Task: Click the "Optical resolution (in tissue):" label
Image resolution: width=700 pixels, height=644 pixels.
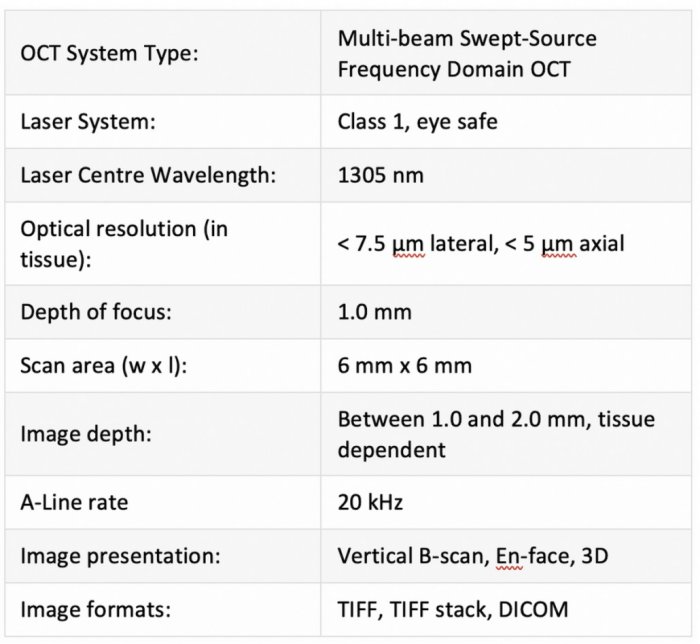Action: point(124,242)
